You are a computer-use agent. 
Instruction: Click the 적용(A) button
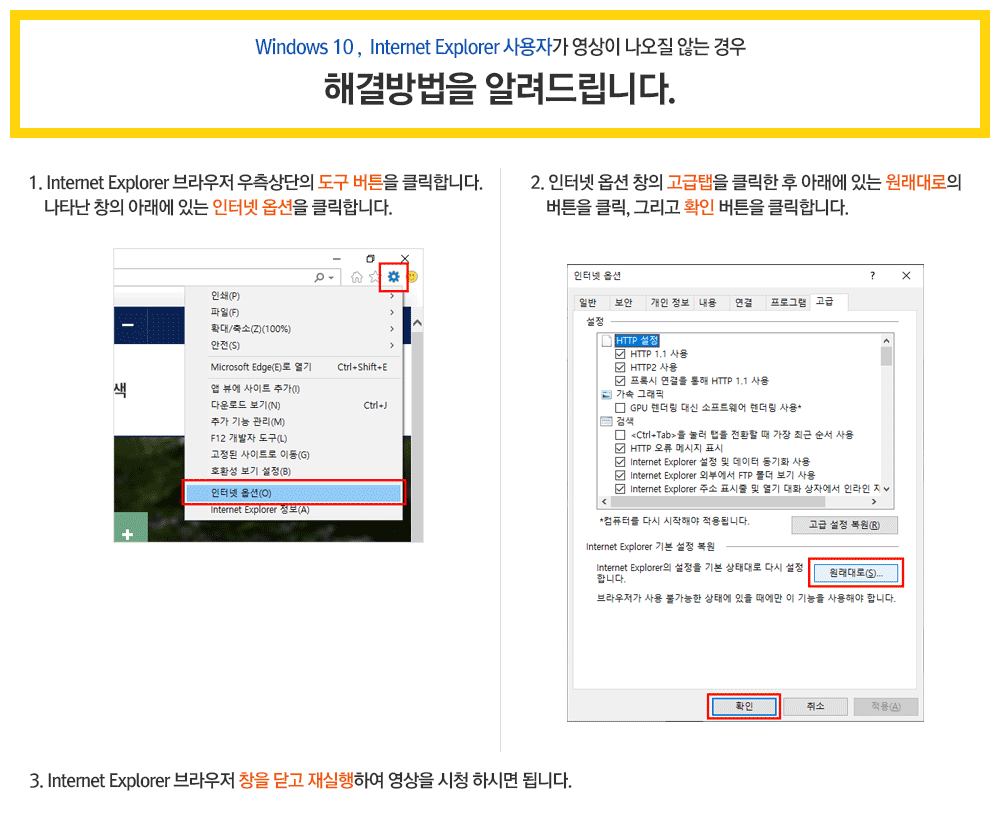pos(886,706)
